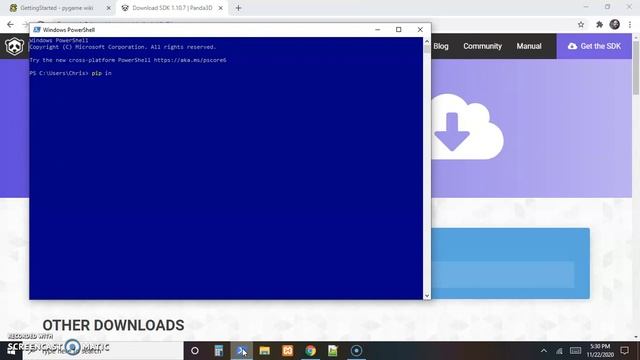The width and height of the screenshot is (640, 360).
Task: Close the Download SDK Panda3D tab
Action: click(x=220, y=8)
